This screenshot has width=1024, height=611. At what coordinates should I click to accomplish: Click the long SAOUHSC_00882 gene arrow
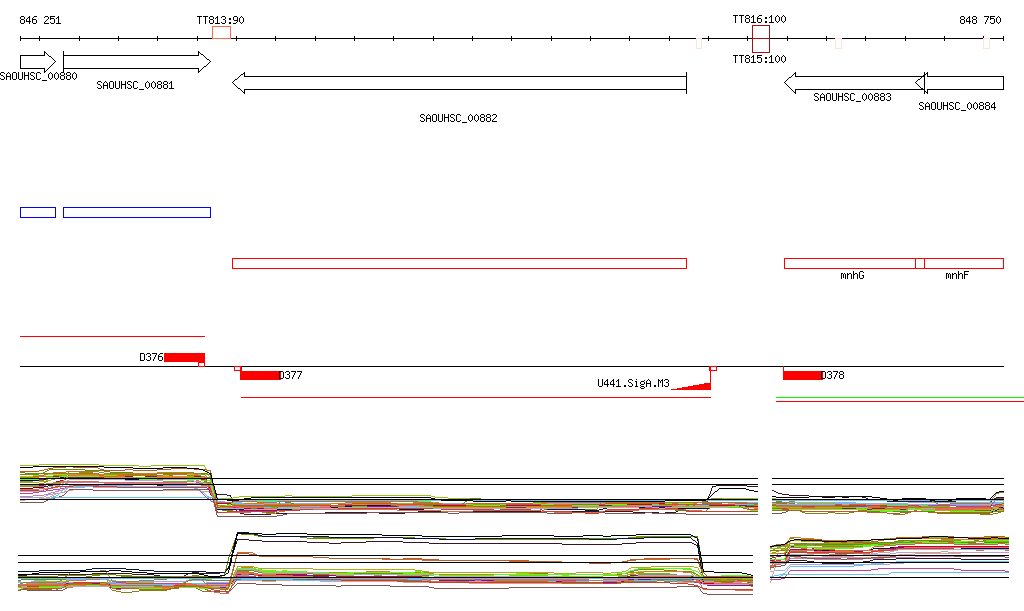tap(460, 83)
